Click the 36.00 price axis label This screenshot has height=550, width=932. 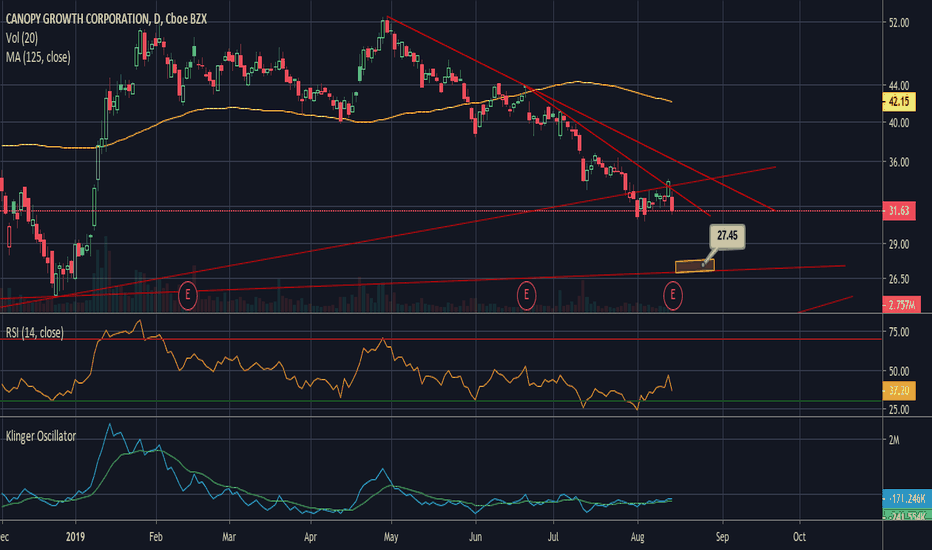(899, 162)
